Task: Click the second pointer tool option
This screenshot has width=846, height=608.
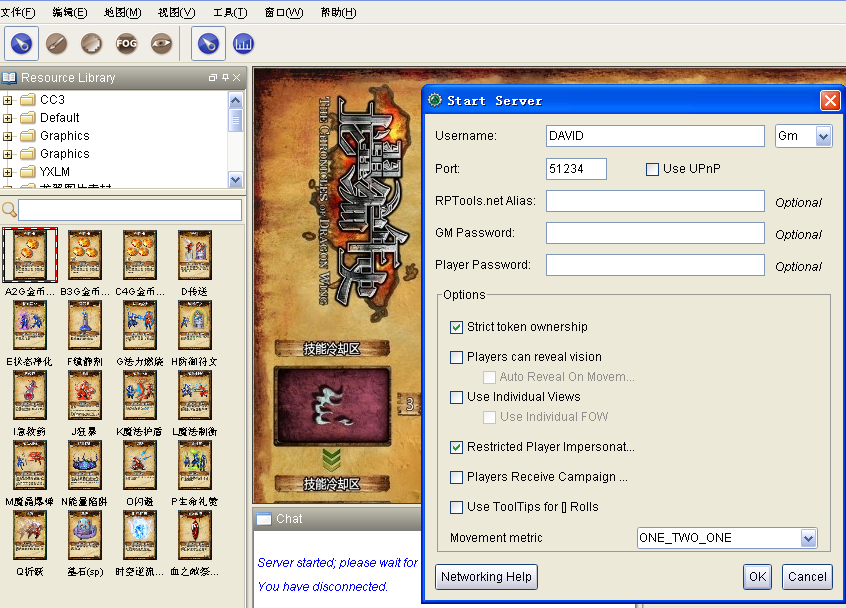Action: click(x=208, y=44)
